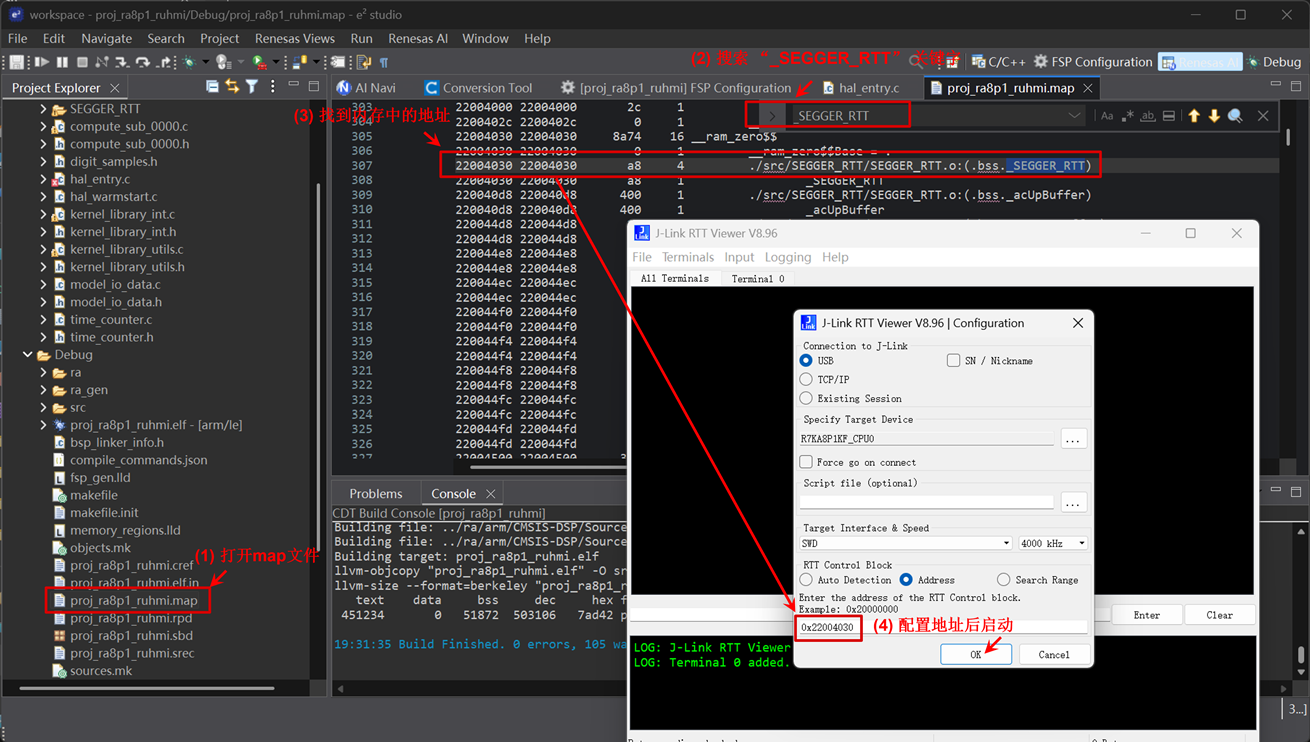Image resolution: width=1310 pixels, height=742 pixels.
Task: Select proj_ra8p1_ruhmi.map in Project Explorer
Action: pos(133,601)
